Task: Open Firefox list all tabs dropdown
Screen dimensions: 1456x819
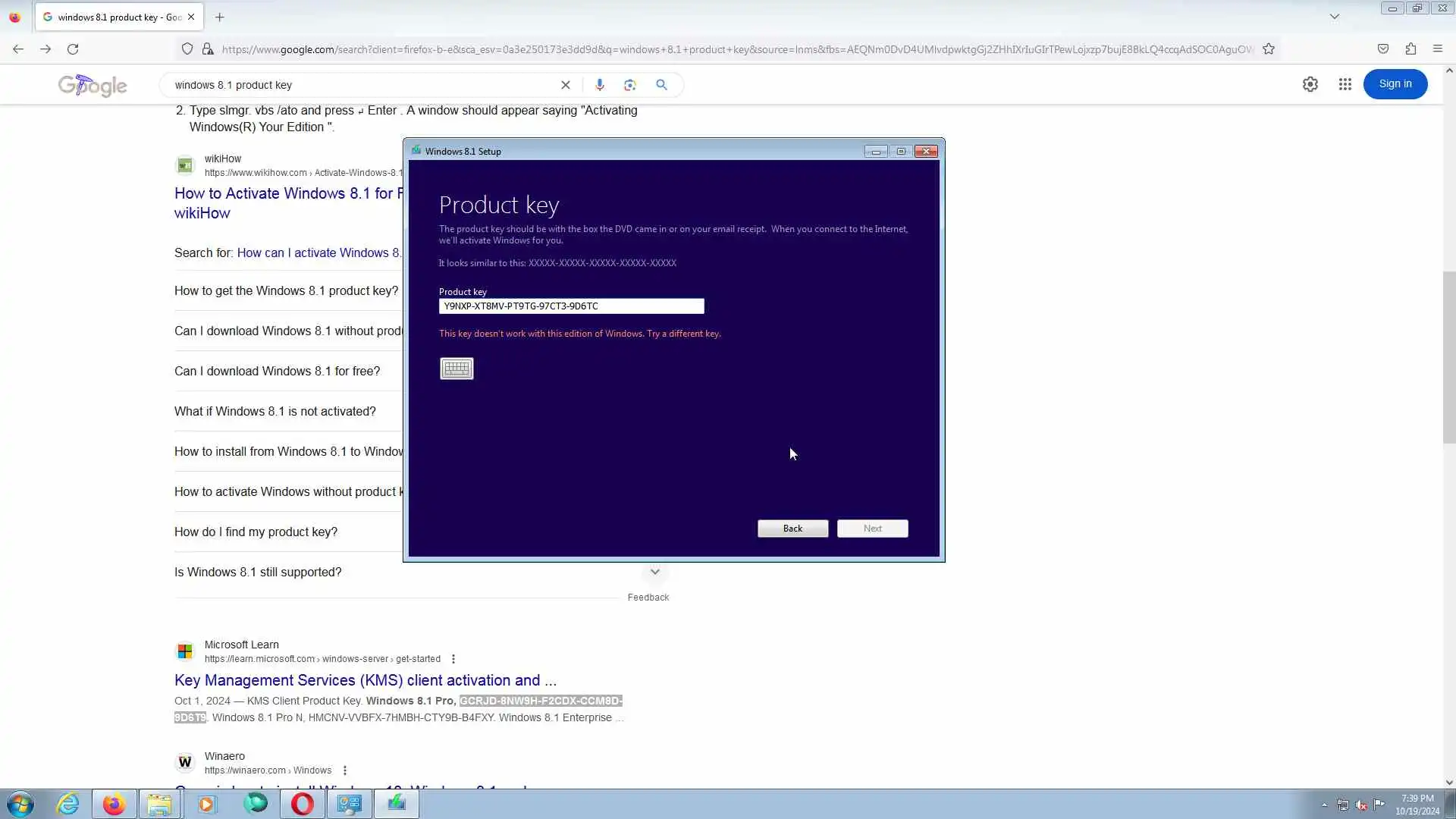Action: pos(1334,17)
